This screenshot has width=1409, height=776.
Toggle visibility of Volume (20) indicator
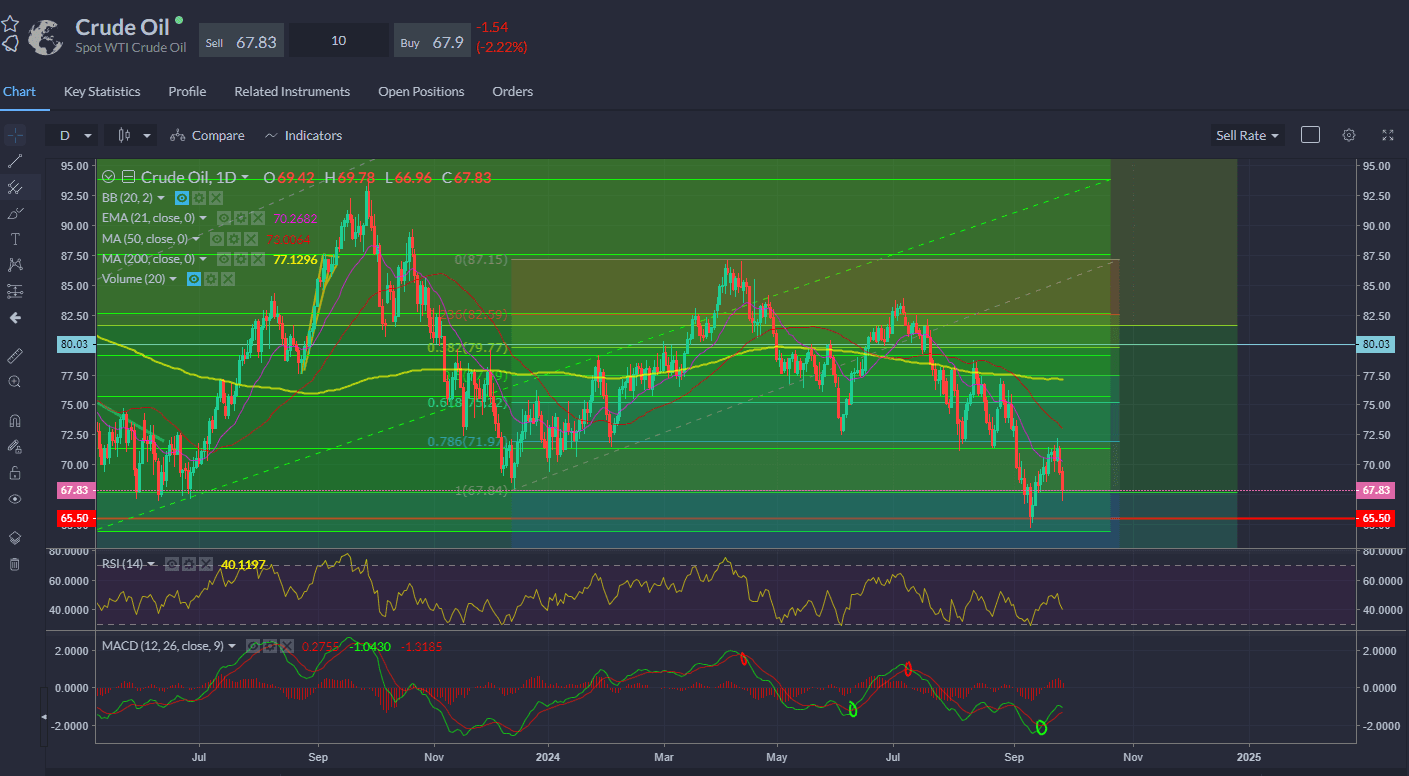click(195, 279)
